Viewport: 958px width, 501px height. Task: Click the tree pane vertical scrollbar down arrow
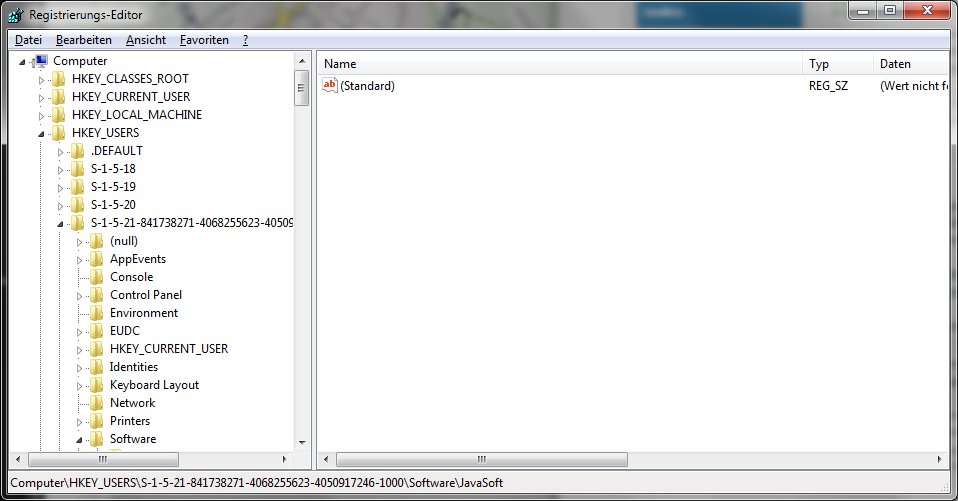pyautogui.click(x=301, y=441)
